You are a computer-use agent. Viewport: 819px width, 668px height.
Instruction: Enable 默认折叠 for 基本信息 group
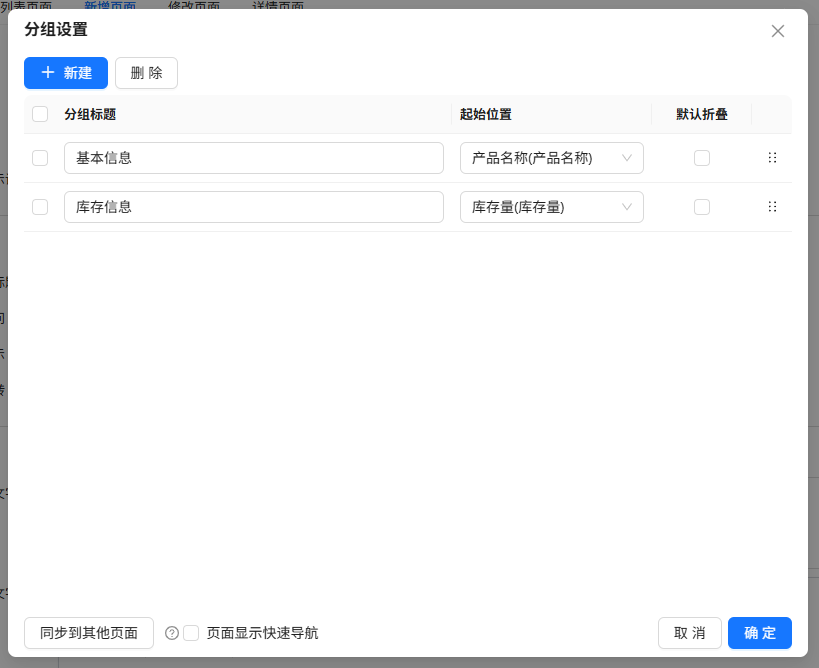[x=701, y=158]
